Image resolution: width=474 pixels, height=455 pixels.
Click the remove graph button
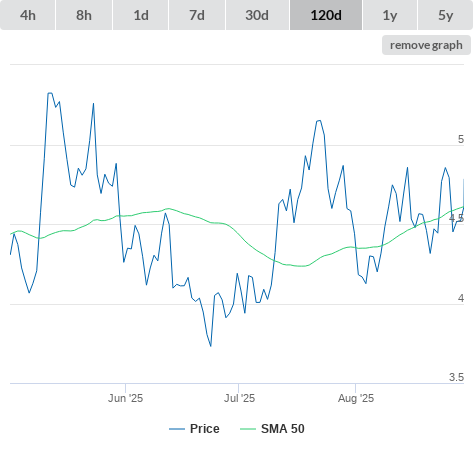coord(426,45)
